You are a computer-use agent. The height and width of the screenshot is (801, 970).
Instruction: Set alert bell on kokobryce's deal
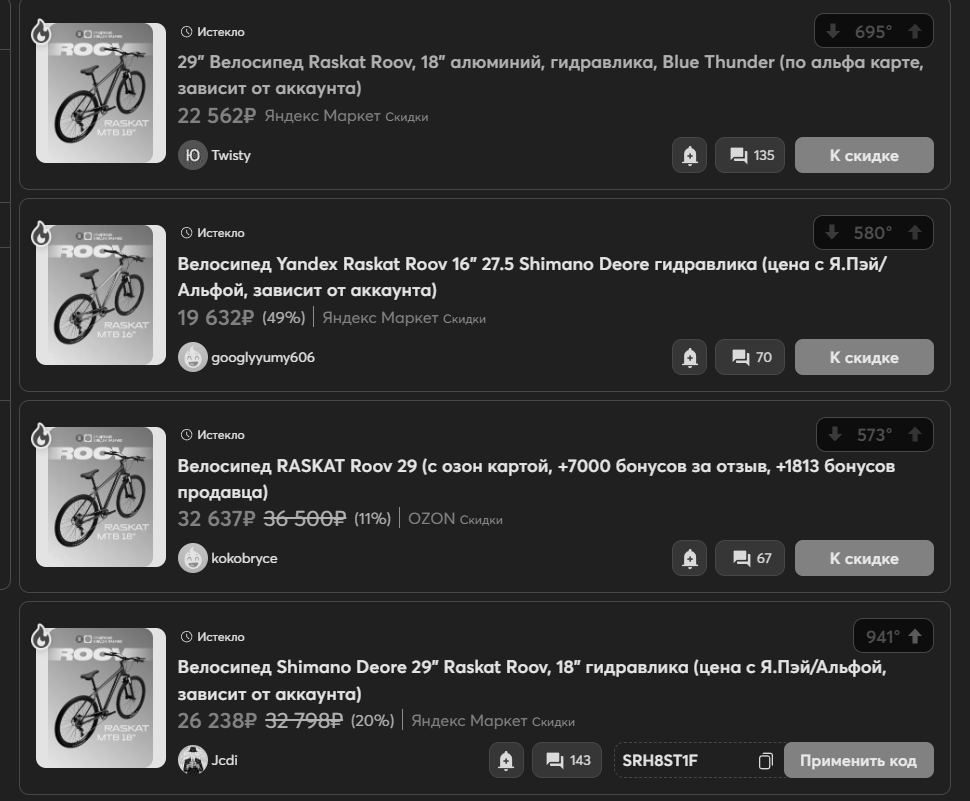[x=690, y=558]
